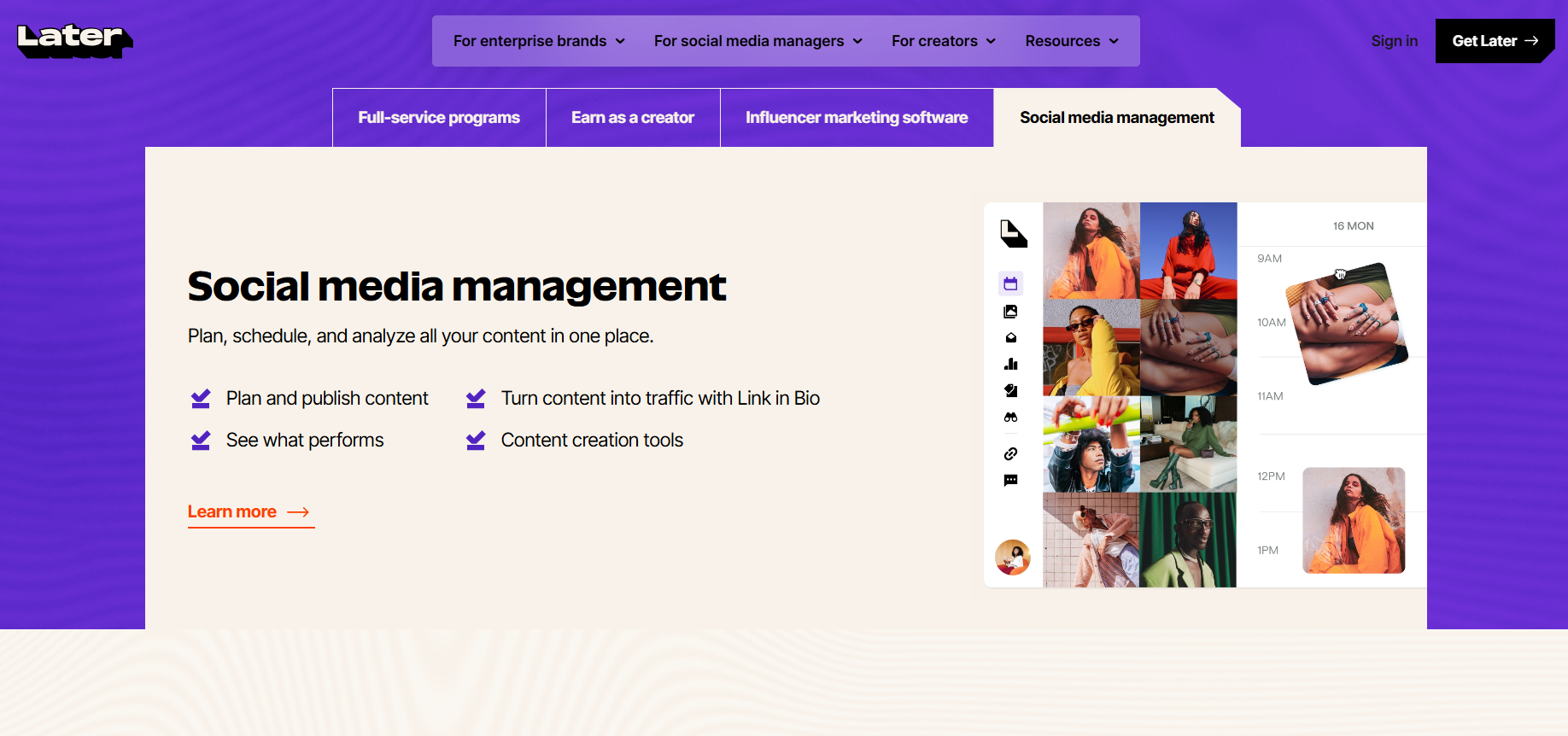Select the calendar icon in the sidebar
Viewport: 1568px width, 736px height.
click(x=1010, y=283)
